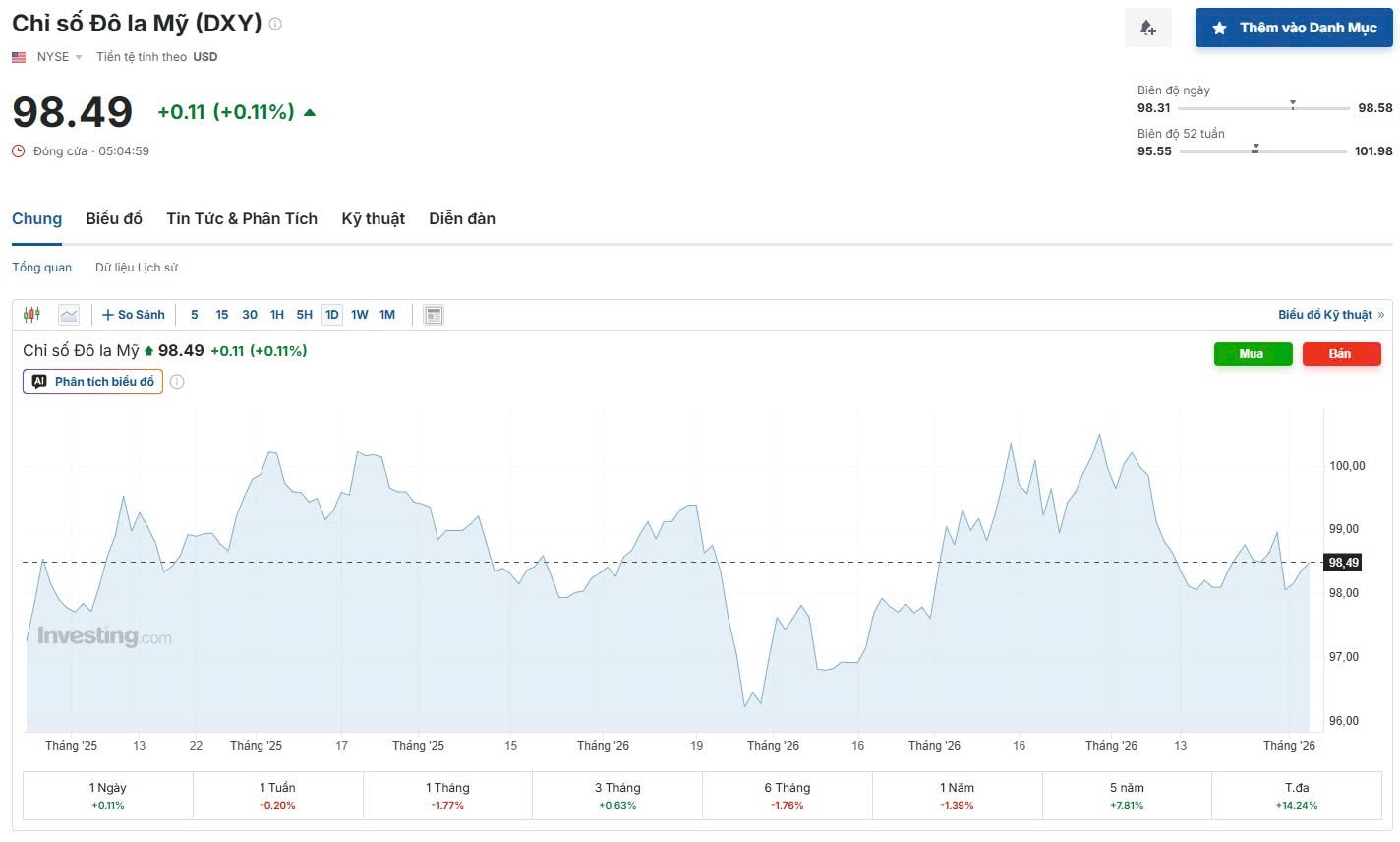
Task: Set chart interval to 15 minutes
Action: 222,315
